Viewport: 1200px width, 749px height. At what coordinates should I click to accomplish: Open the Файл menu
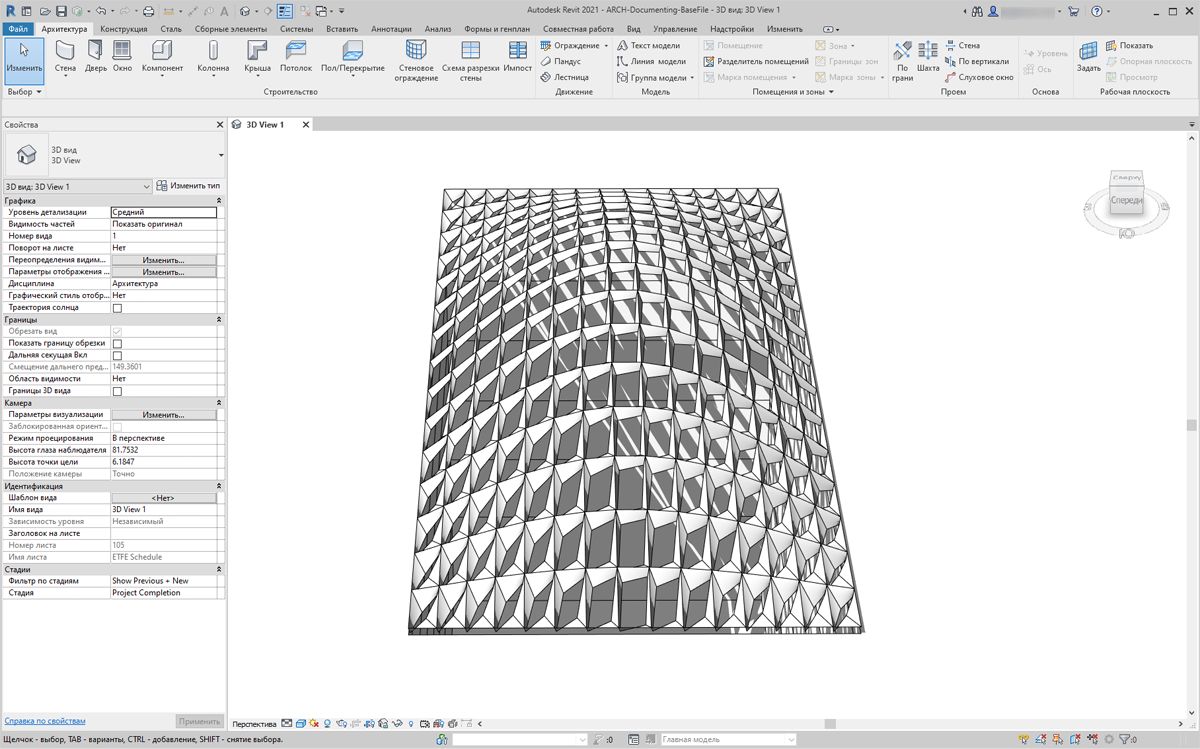[x=17, y=29]
